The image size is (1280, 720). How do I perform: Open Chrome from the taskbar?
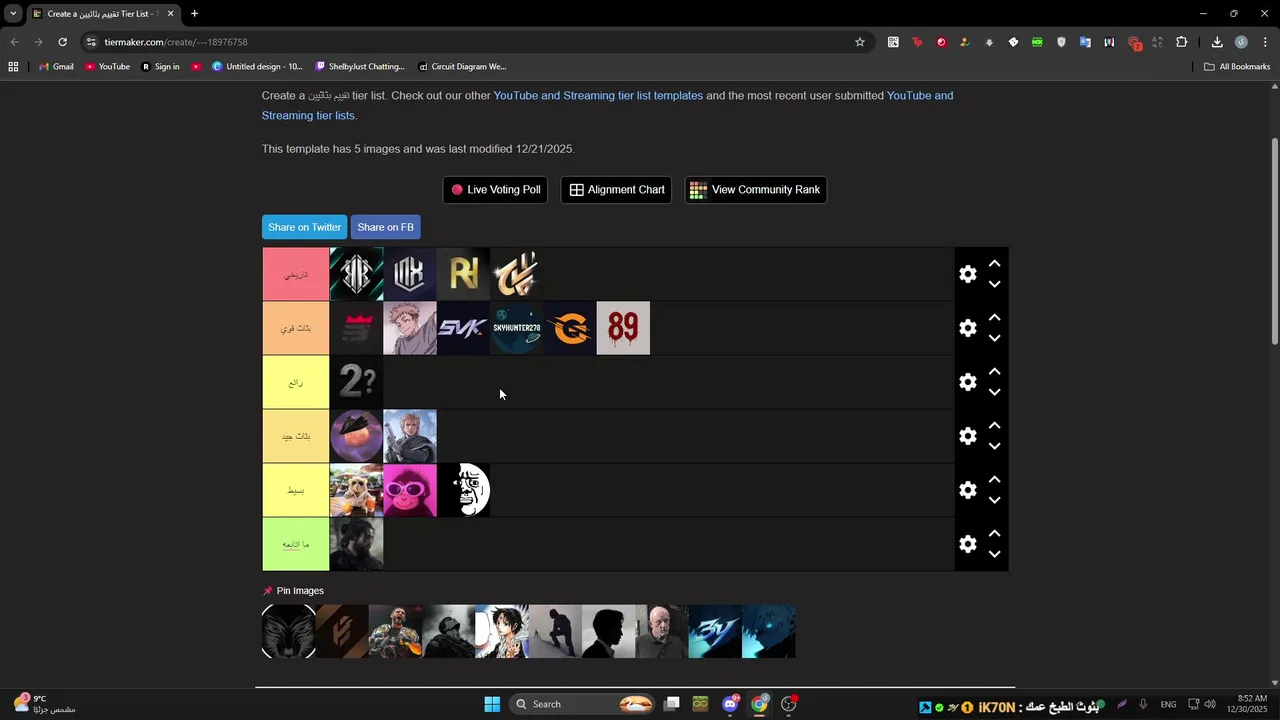click(x=759, y=704)
